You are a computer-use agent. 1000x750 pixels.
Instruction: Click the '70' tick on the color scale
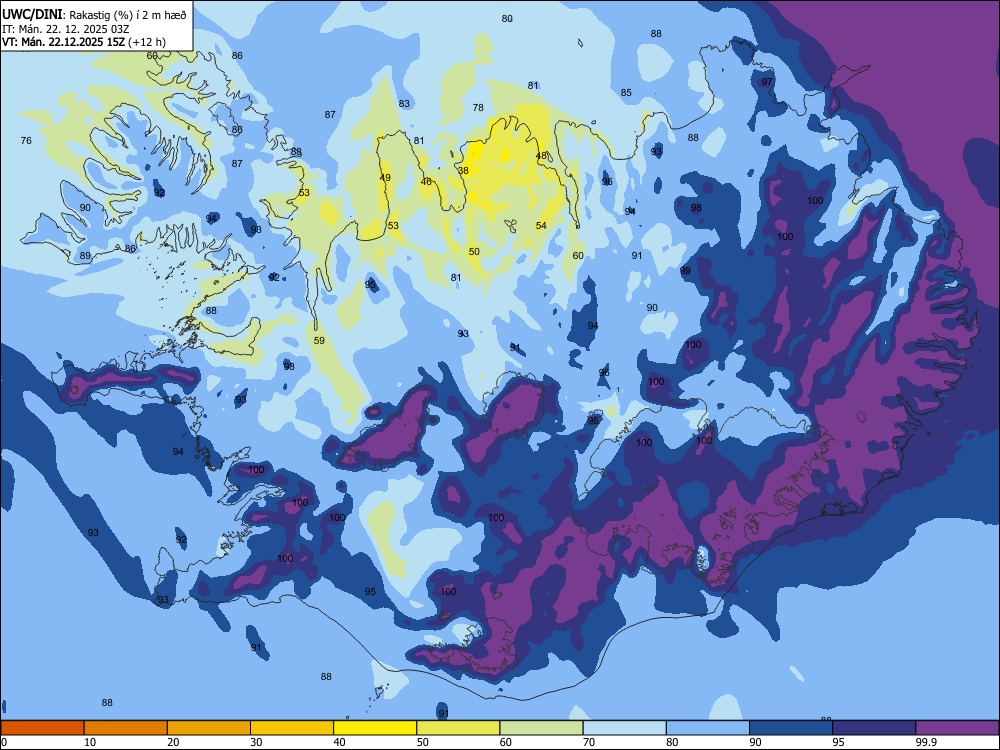(589, 742)
